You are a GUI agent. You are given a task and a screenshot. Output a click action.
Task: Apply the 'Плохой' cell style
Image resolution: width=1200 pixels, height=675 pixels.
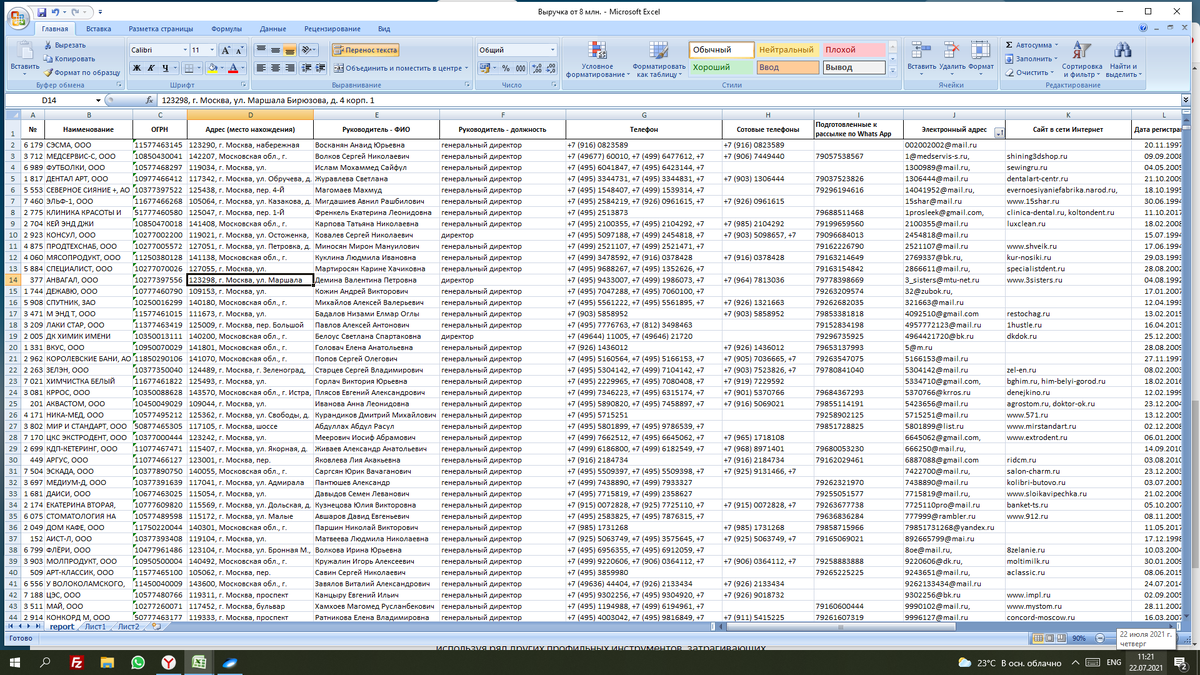click(x=854, y=49)
